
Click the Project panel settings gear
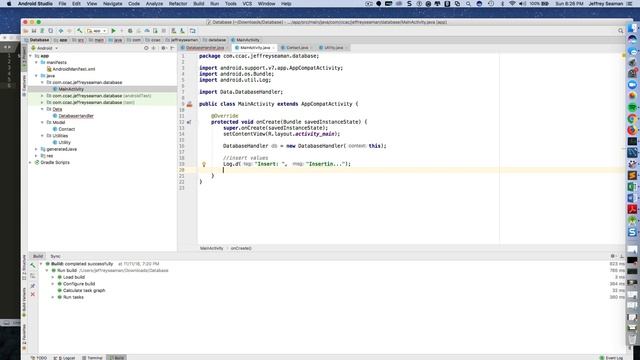point(163,48)
